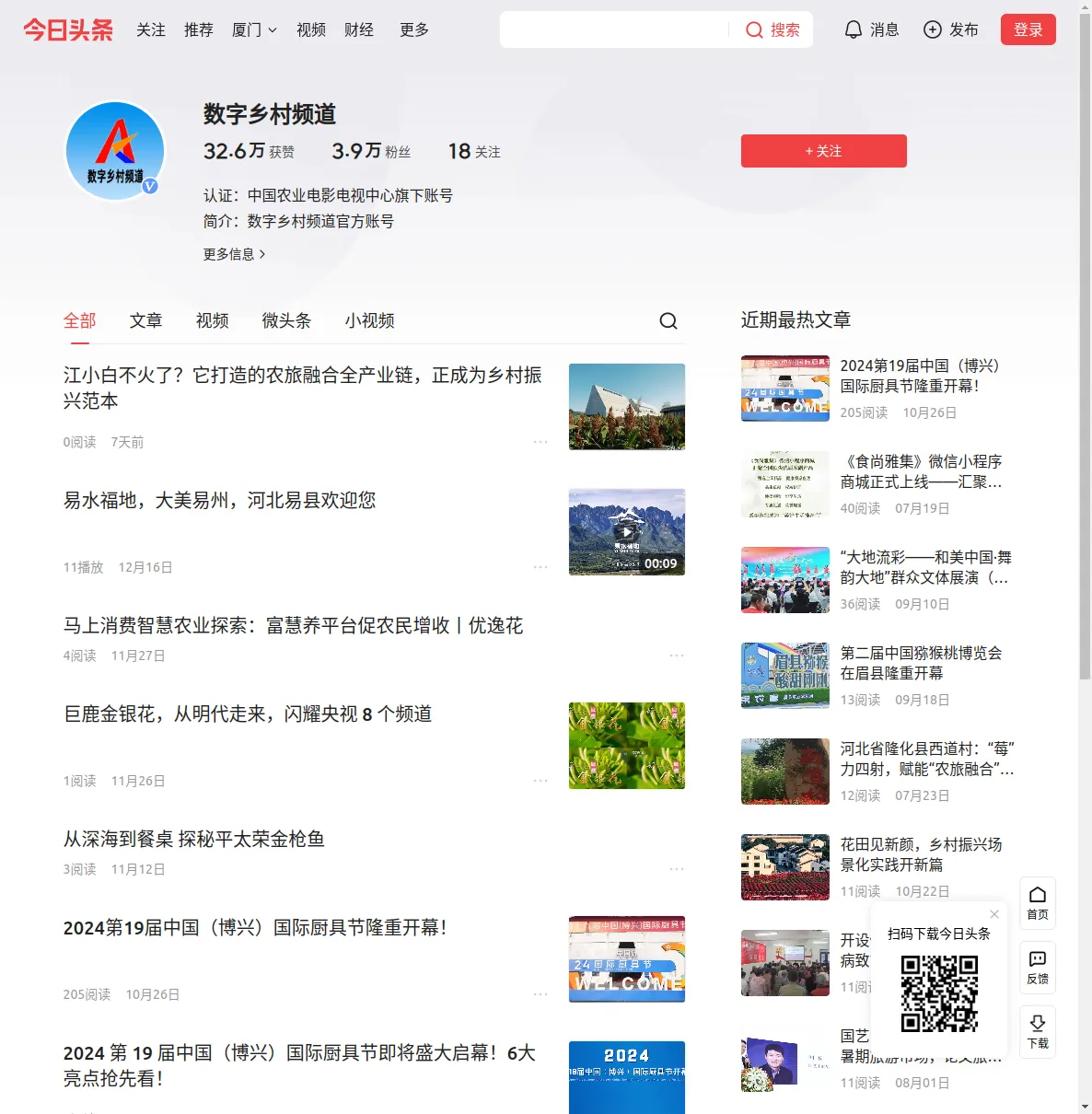Click hot list thumbnail for 花田见新颜
Image resolution: width=1092 pixels, height=1114 pixels.
point(785,867)
